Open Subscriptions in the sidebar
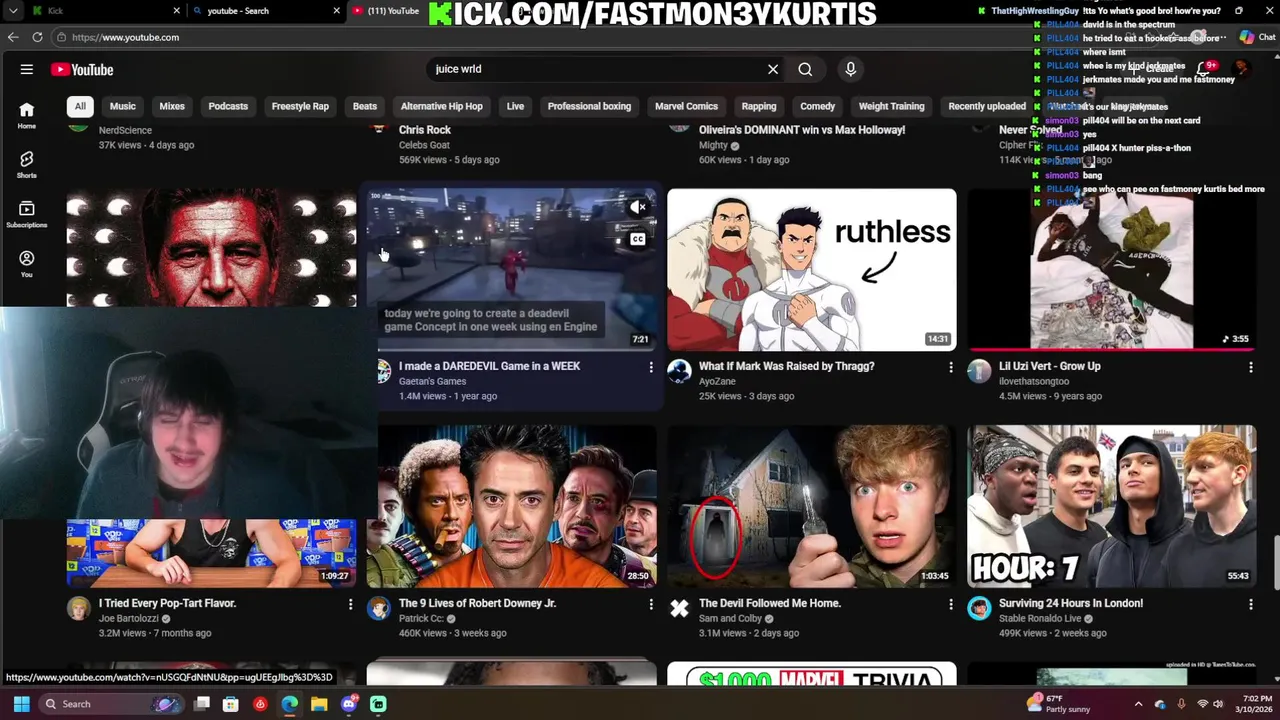The width and height of the screenshot is (1280, 720). coord(27,214)
